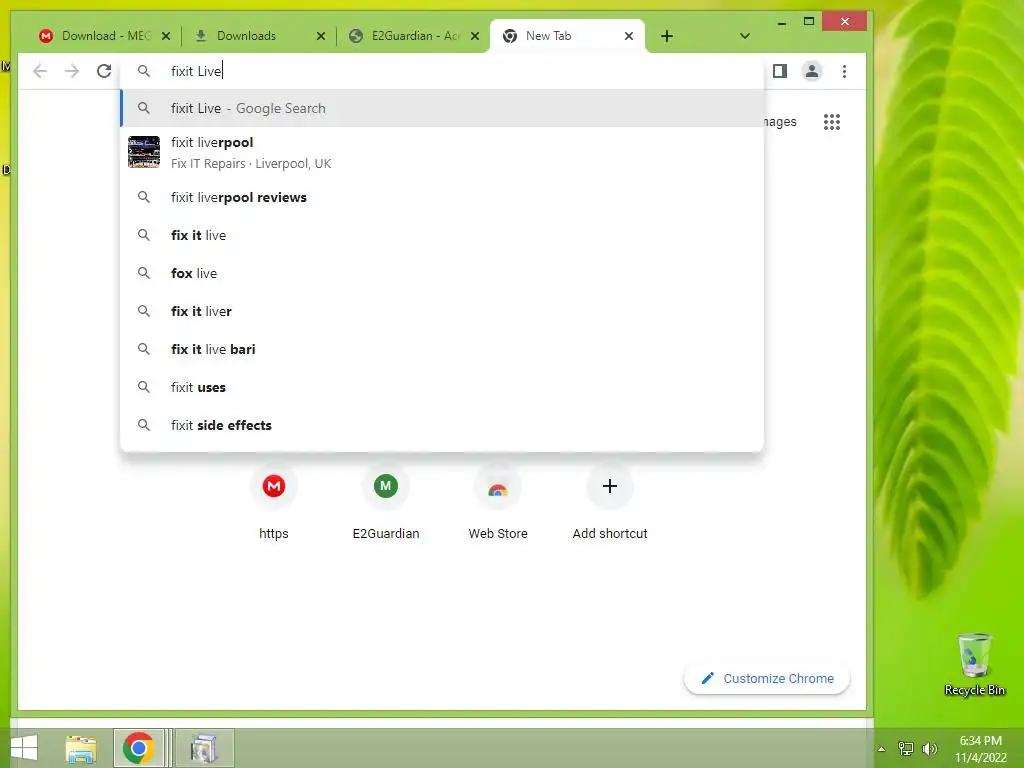
Task: Click the address bar containing 'fixit Live'
Action: (442, 71)
